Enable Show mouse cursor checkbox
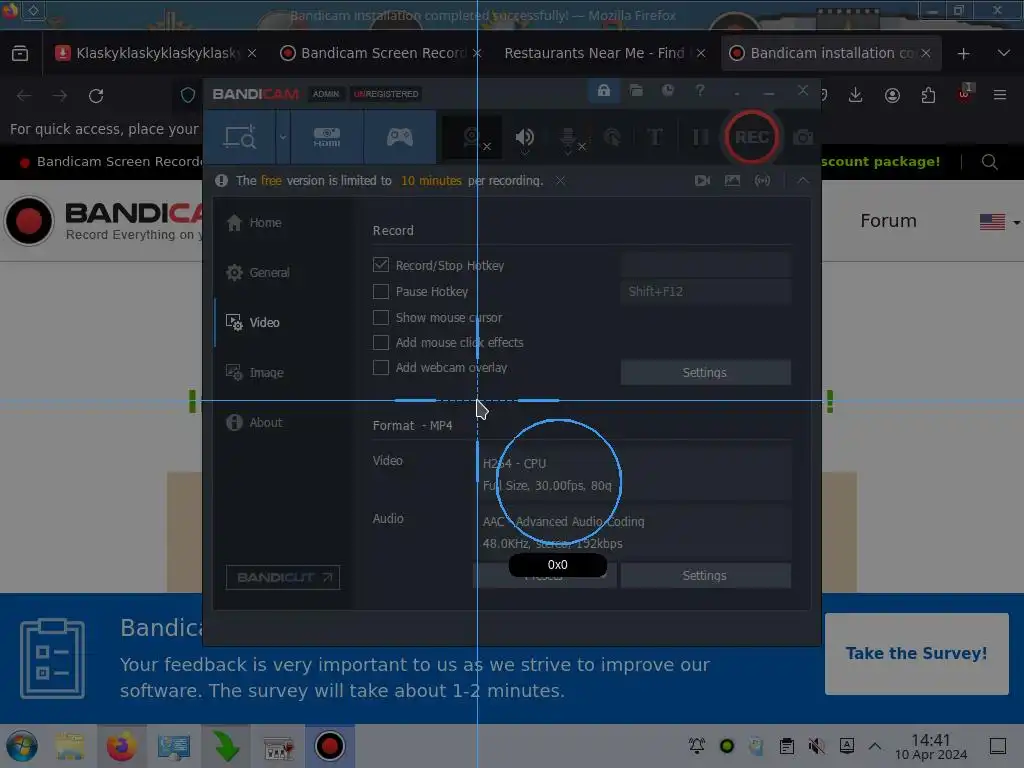Screen dimensions: 1024x768 click(x=381, y=317)
